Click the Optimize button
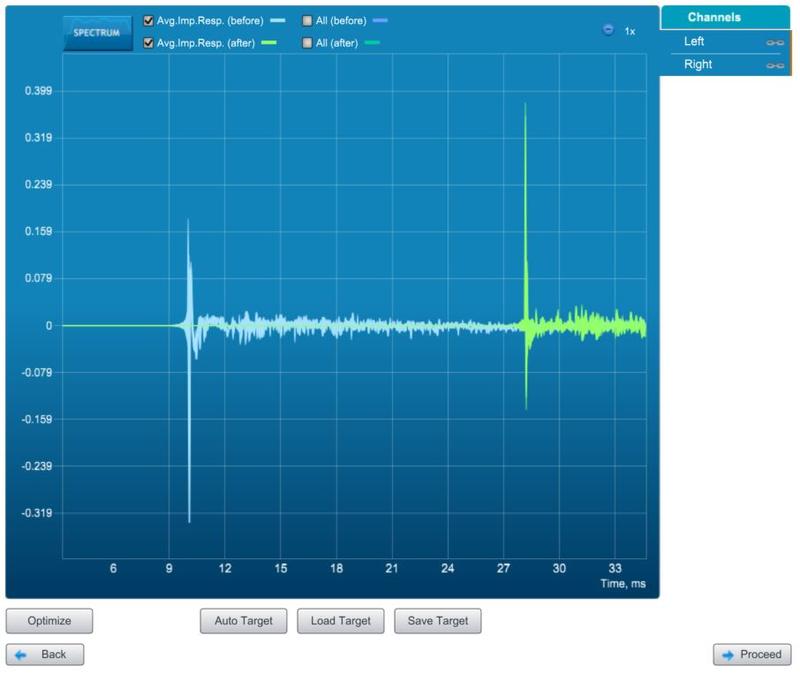Screen dimensions: 800x674 click(49, 621)
